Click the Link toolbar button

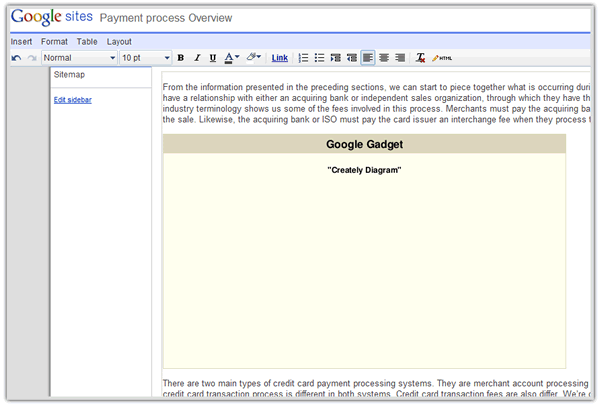pyautogui.click(x=280, y=58)
